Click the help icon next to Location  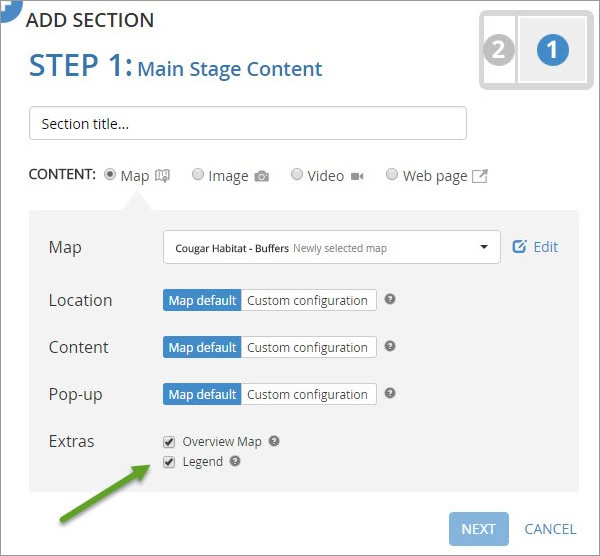390,299
